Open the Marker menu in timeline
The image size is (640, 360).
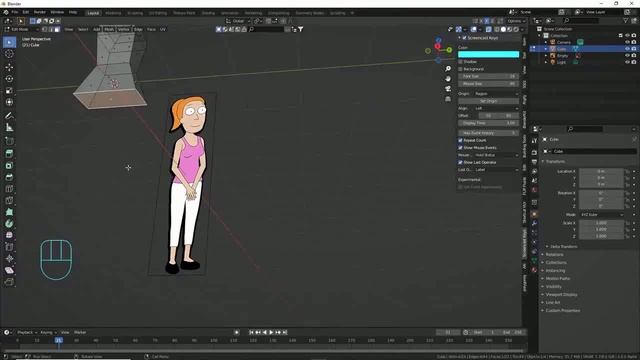pyautogui.click(x=80, y=332)
